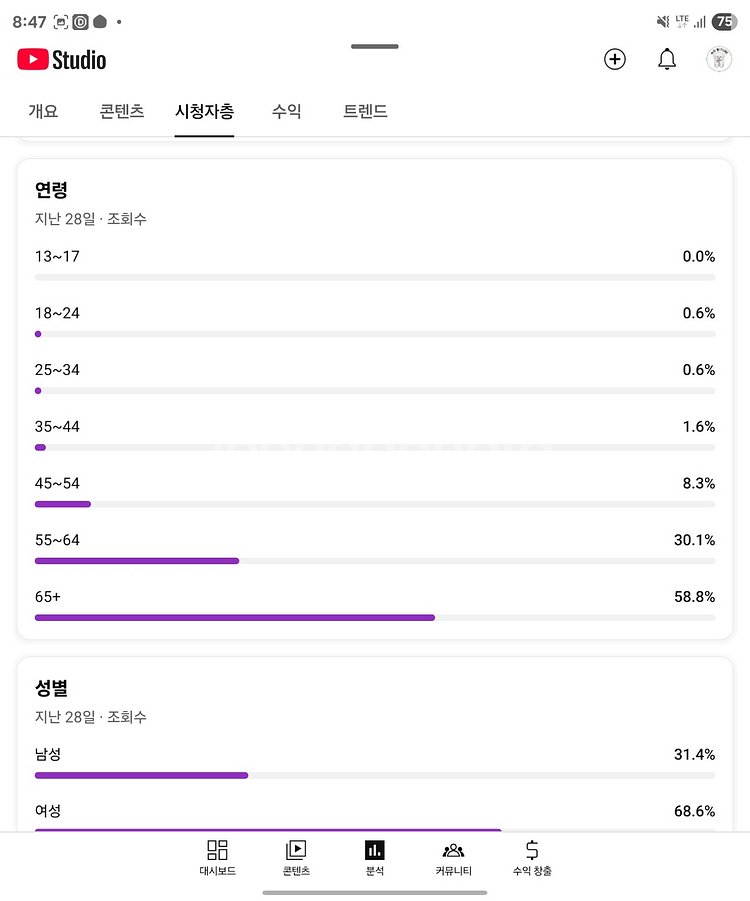This screenshot has width=750, height=901.
Task: Go to 대시보드 in bottom navigation
Action: pos(217,858)
